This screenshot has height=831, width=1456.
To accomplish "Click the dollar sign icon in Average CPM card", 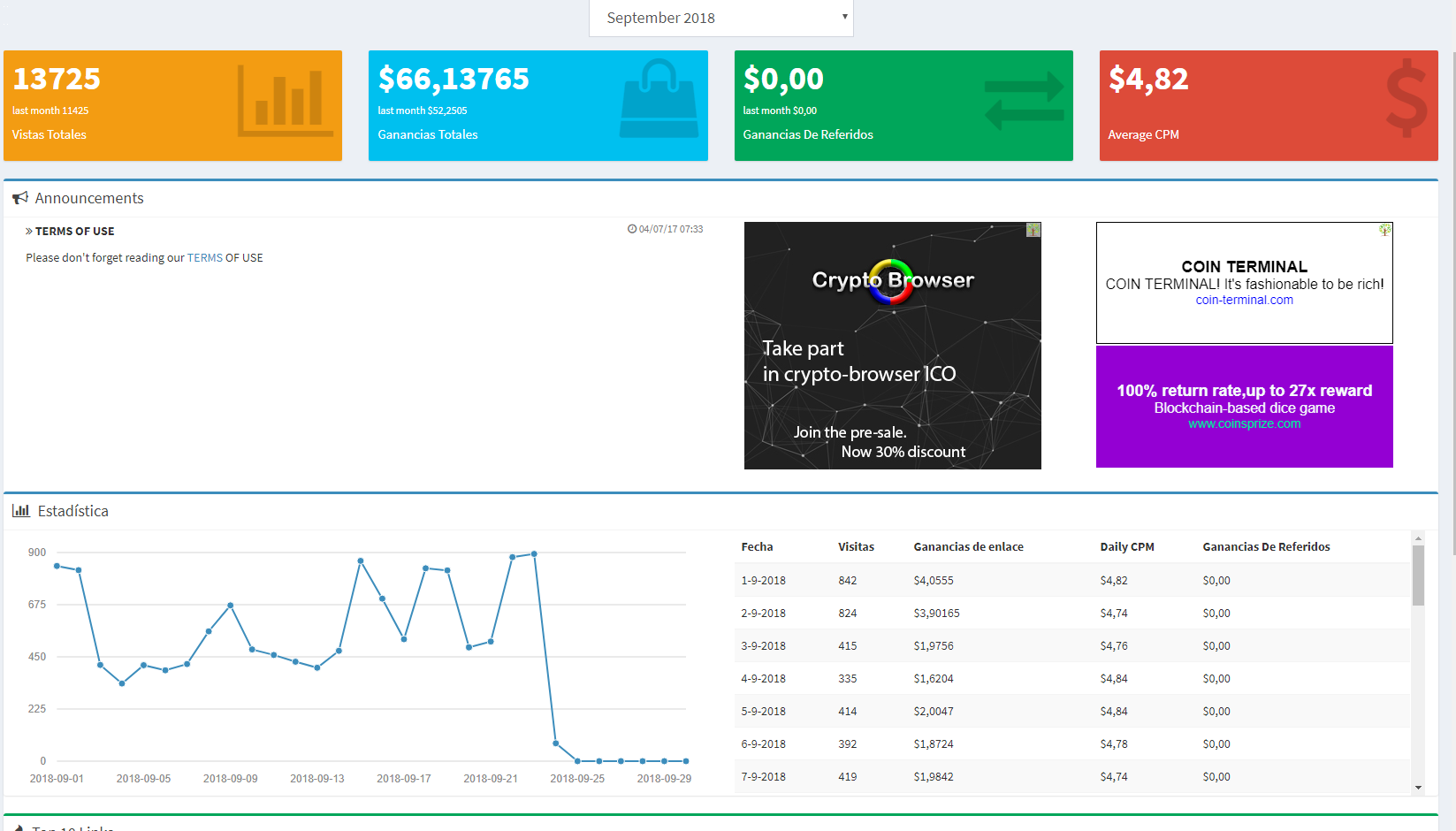I will click(x=1406, y=98).
